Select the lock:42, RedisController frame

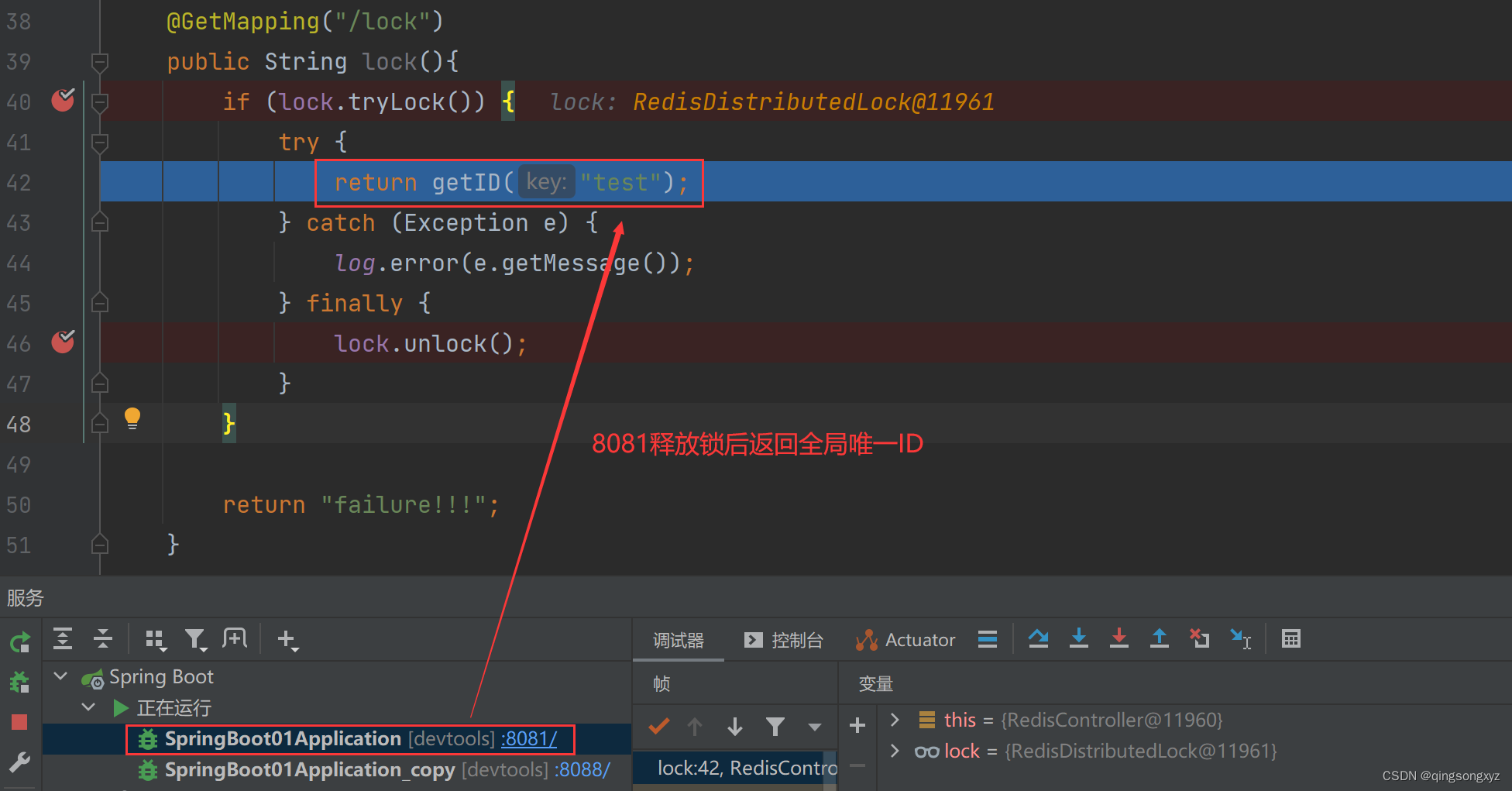click(x=734, y=768)
